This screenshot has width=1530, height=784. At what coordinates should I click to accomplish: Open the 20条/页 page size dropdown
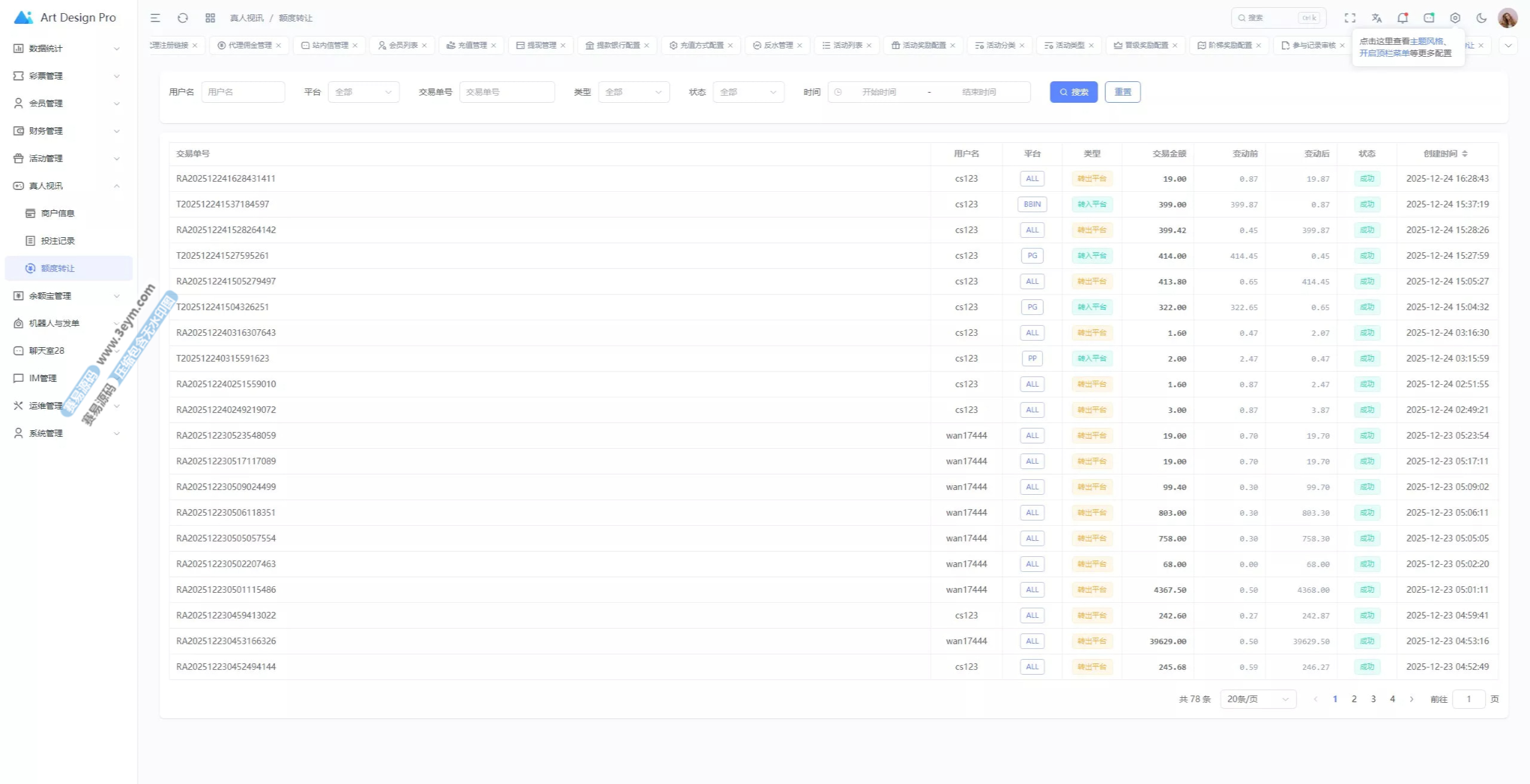click(x=1257, y=699)
